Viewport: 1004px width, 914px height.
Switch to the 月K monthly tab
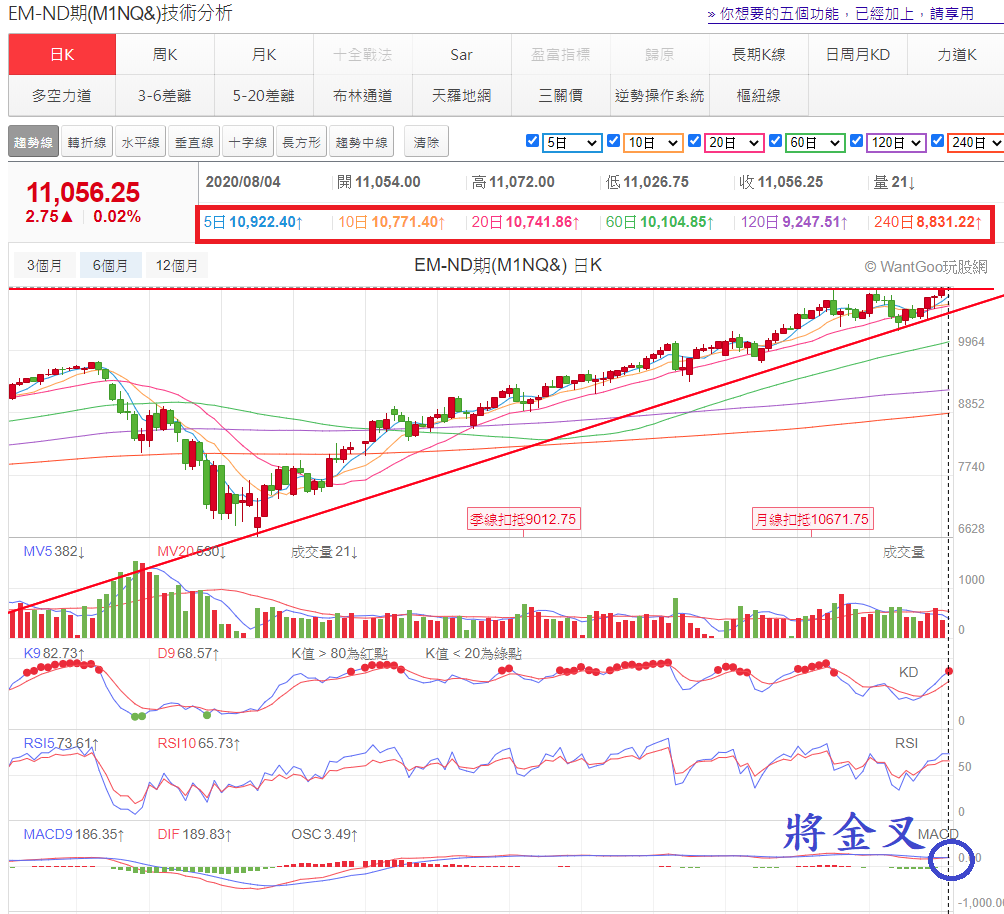tap(264, 54)
